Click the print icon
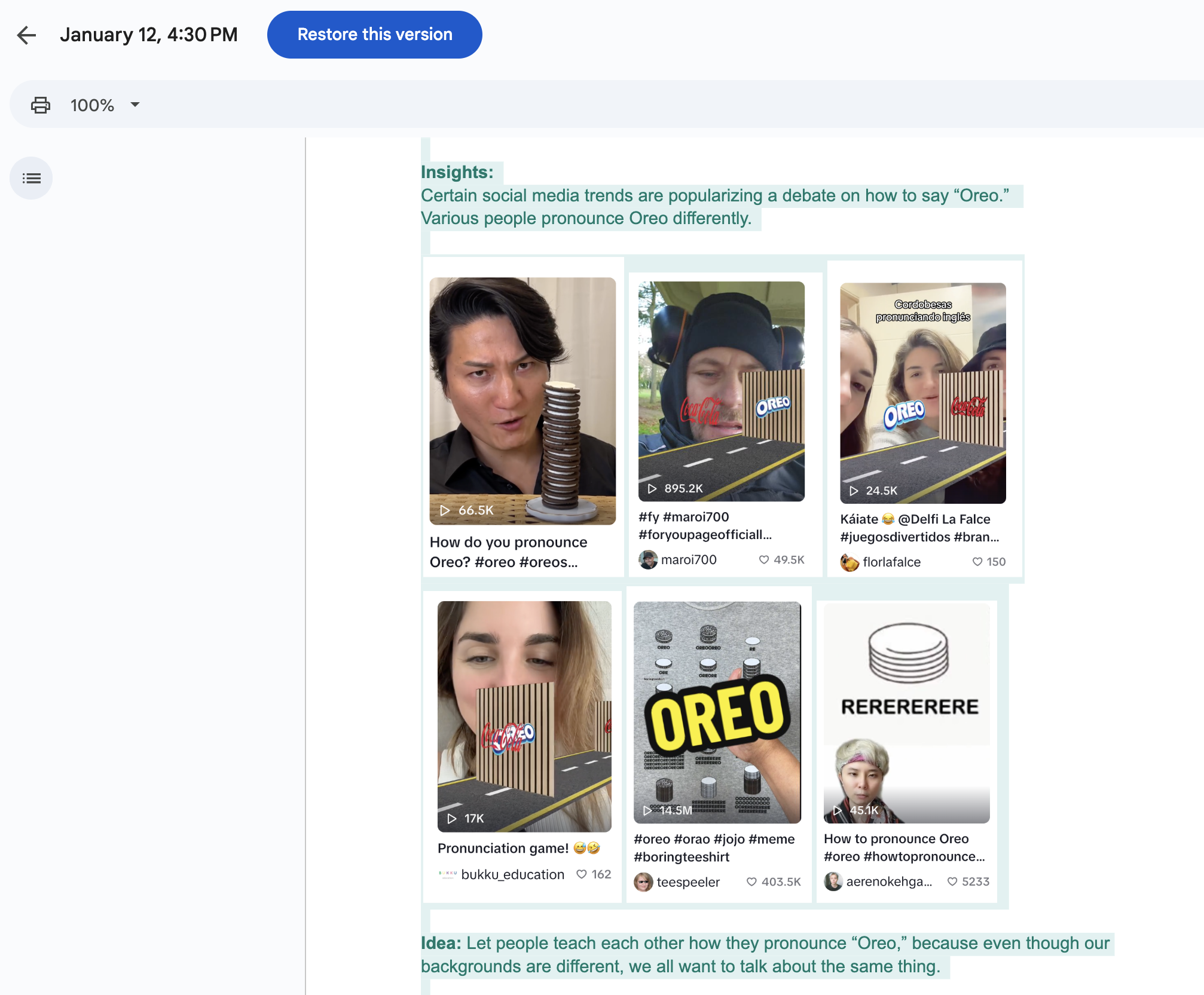Image resolution: width=1204 pixels, height=995 pixels. pyautogui.click(x=41, y=105)
